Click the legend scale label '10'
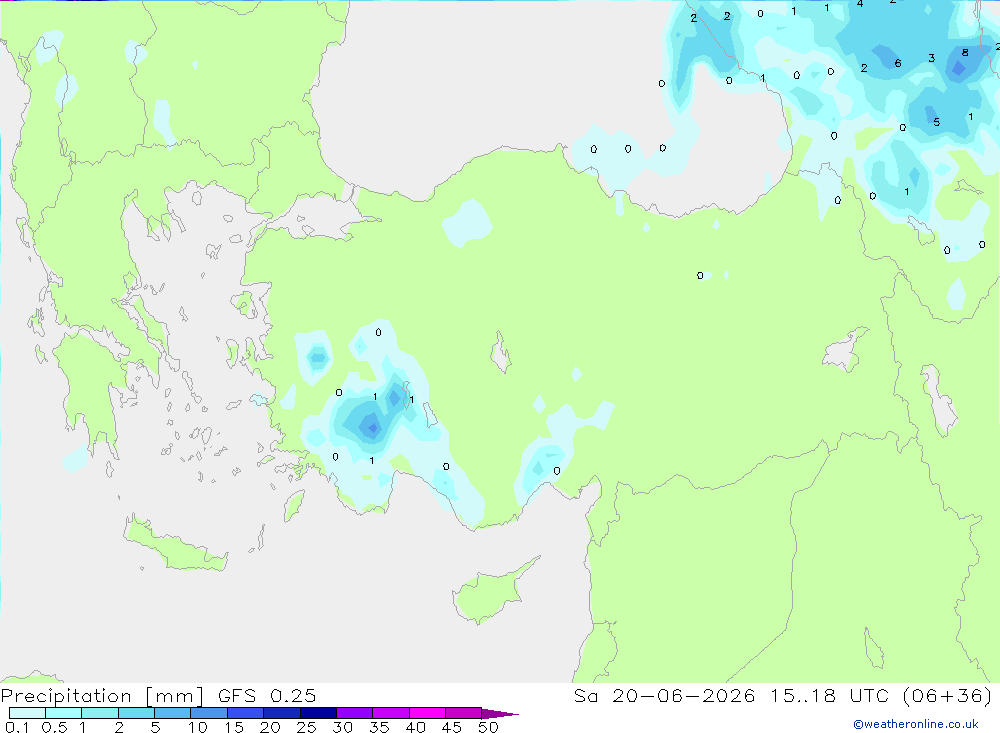Viewport: 1000px width, 733px height. pos(198,727)
